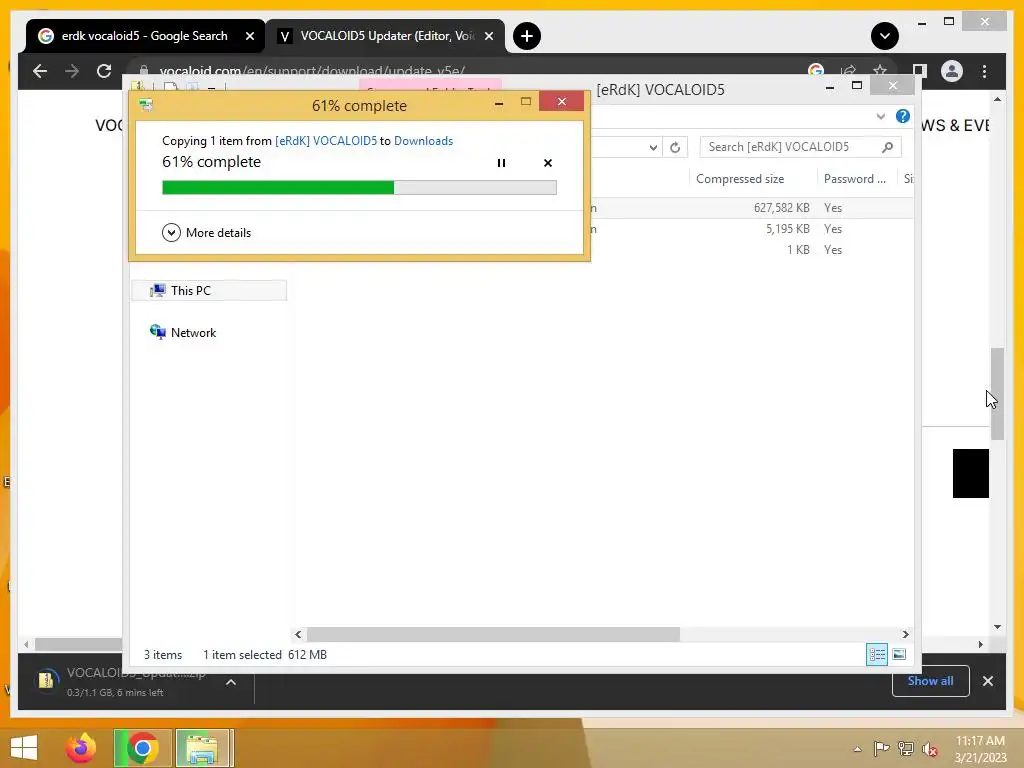
Task: Open the browser three-dot menu
Action: pos(984,71)
